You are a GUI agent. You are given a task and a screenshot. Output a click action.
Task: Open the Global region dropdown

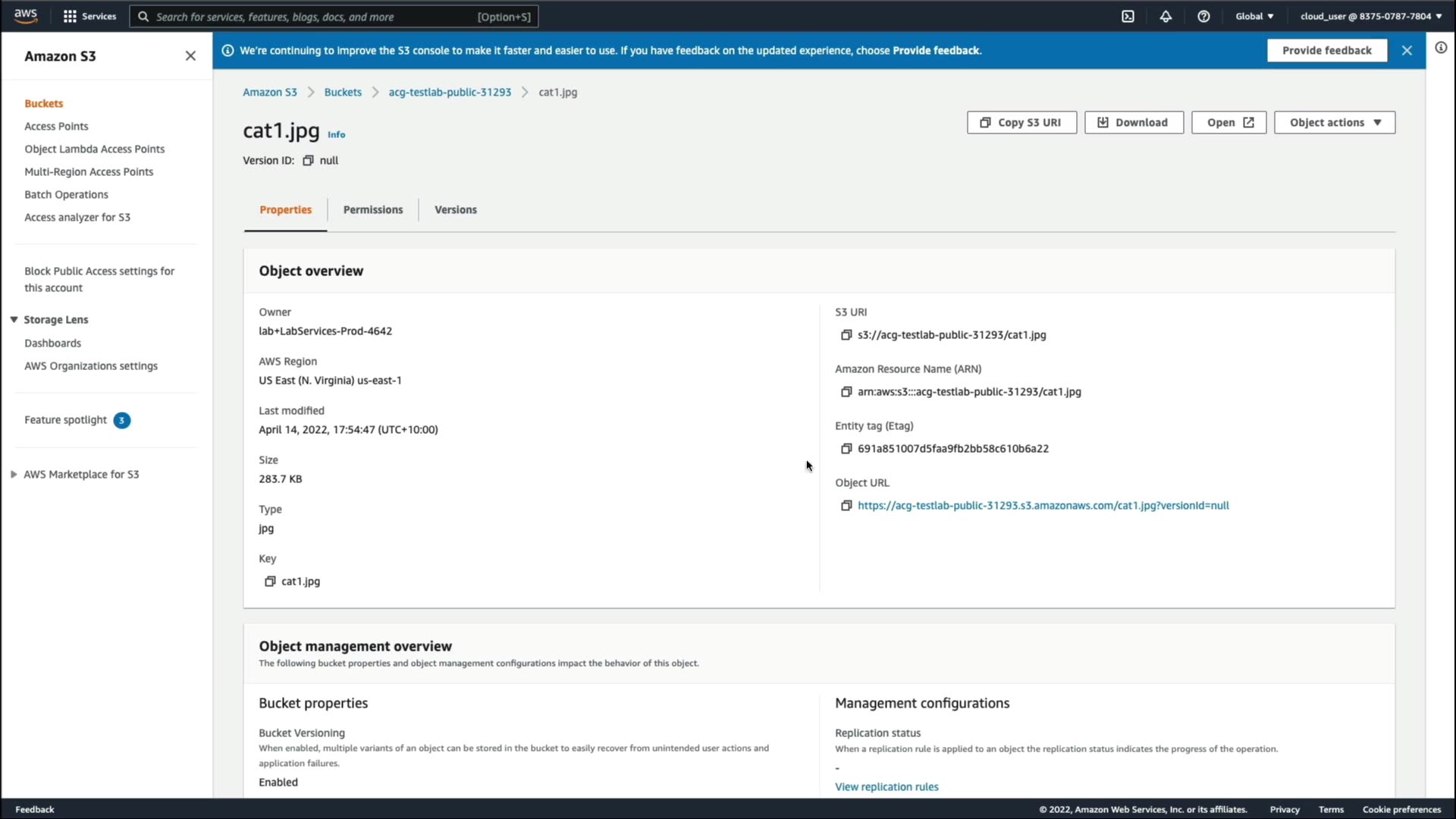pos(1254,16)
